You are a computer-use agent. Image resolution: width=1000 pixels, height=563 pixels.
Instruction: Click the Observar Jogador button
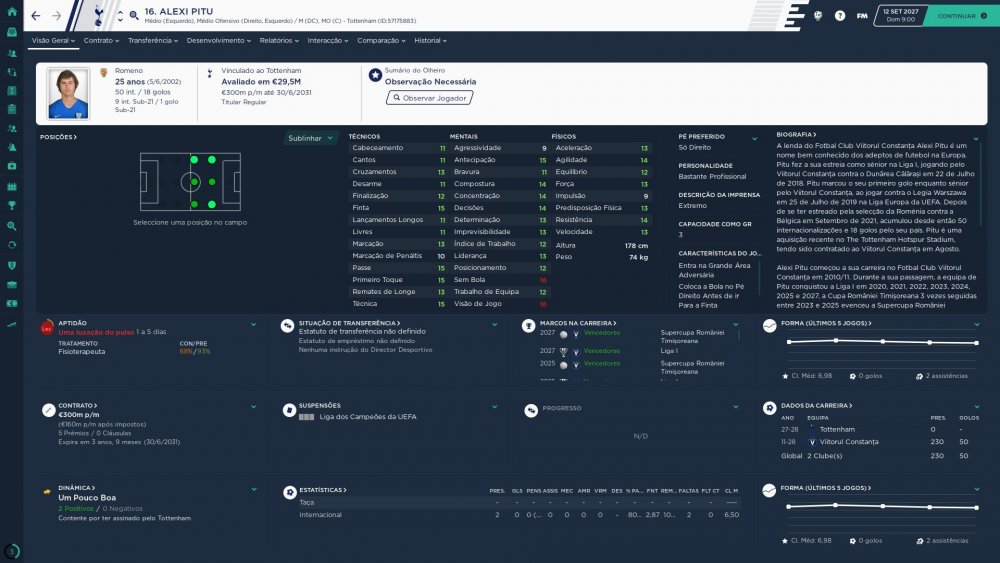429,98
